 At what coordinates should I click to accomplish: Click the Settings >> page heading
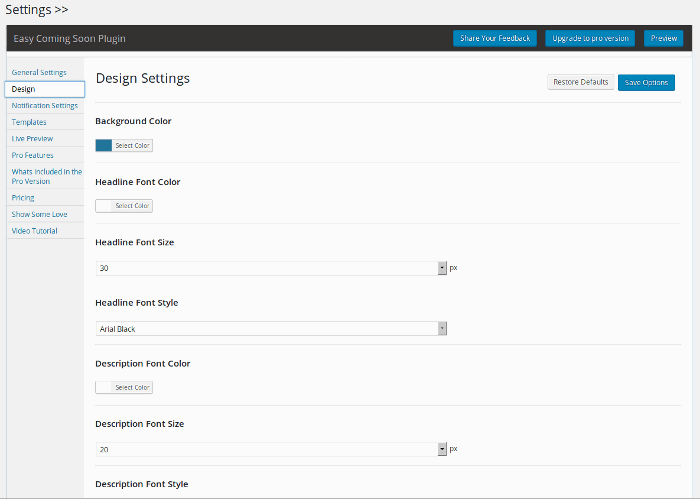37,9
